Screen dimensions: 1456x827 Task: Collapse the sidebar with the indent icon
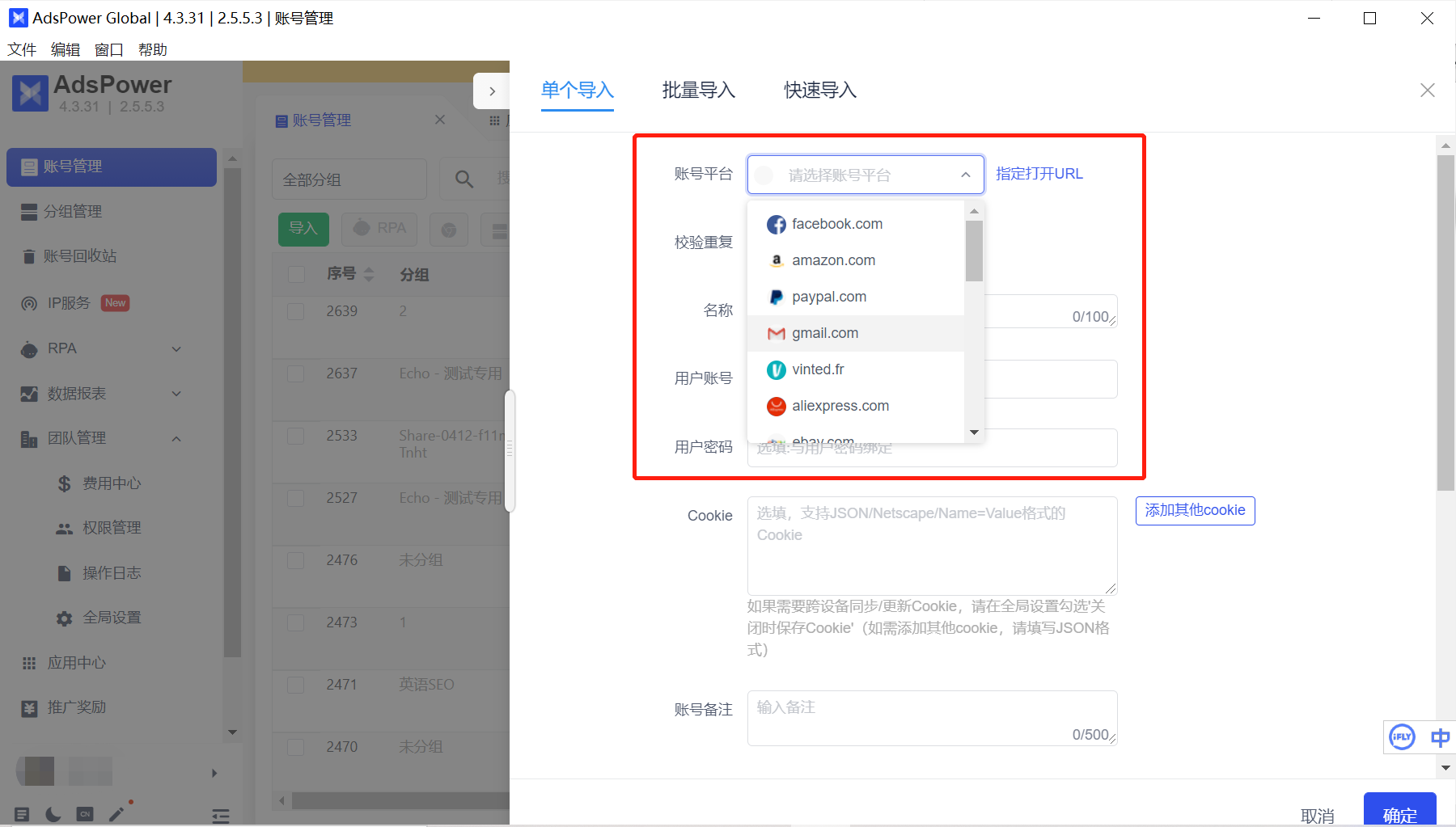pyautogui.click(x=221, y=816)
